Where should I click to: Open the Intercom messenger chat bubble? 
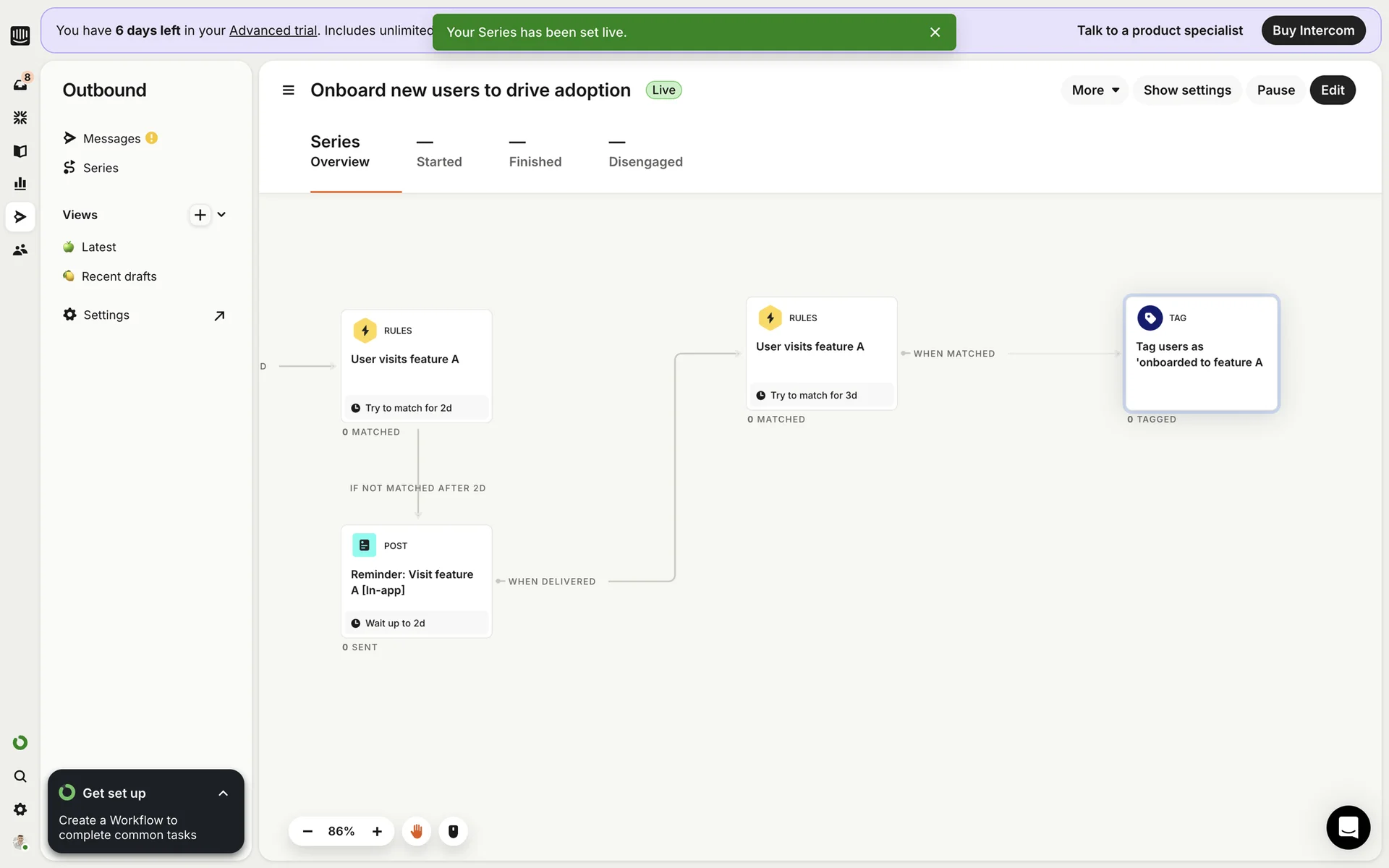coord(1348,827)
